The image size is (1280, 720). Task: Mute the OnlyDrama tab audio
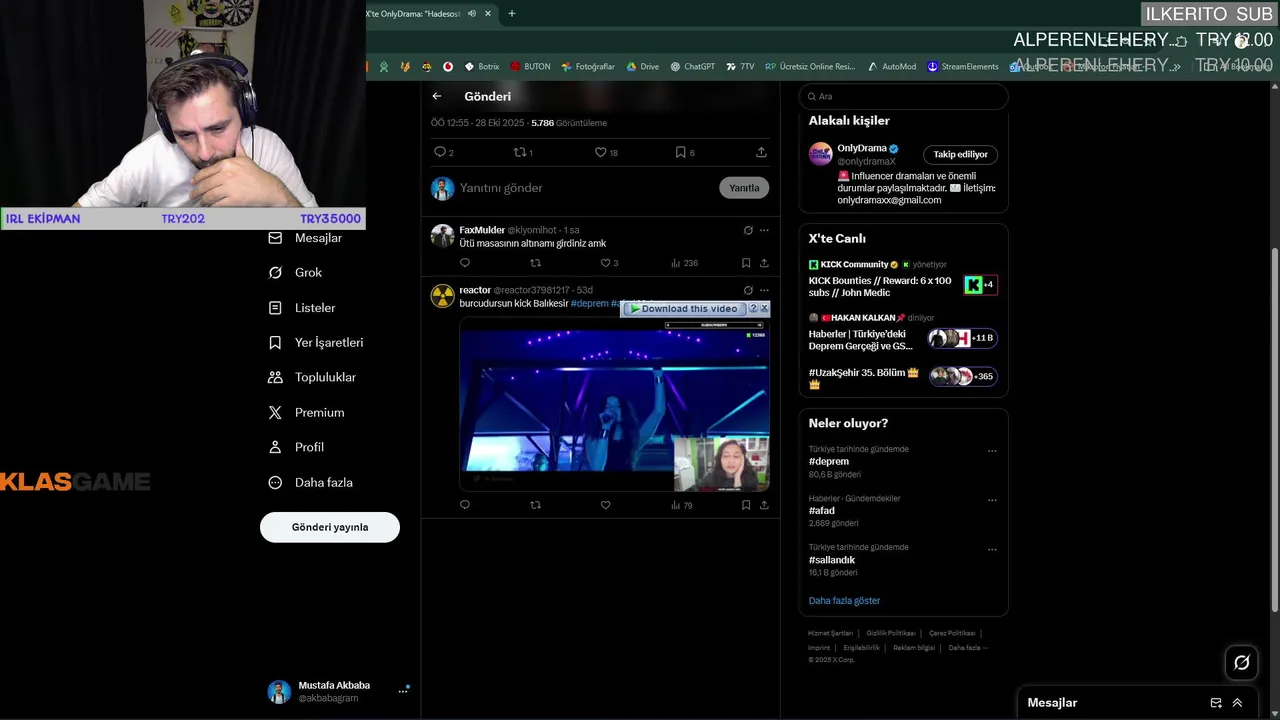coord(472,13)
